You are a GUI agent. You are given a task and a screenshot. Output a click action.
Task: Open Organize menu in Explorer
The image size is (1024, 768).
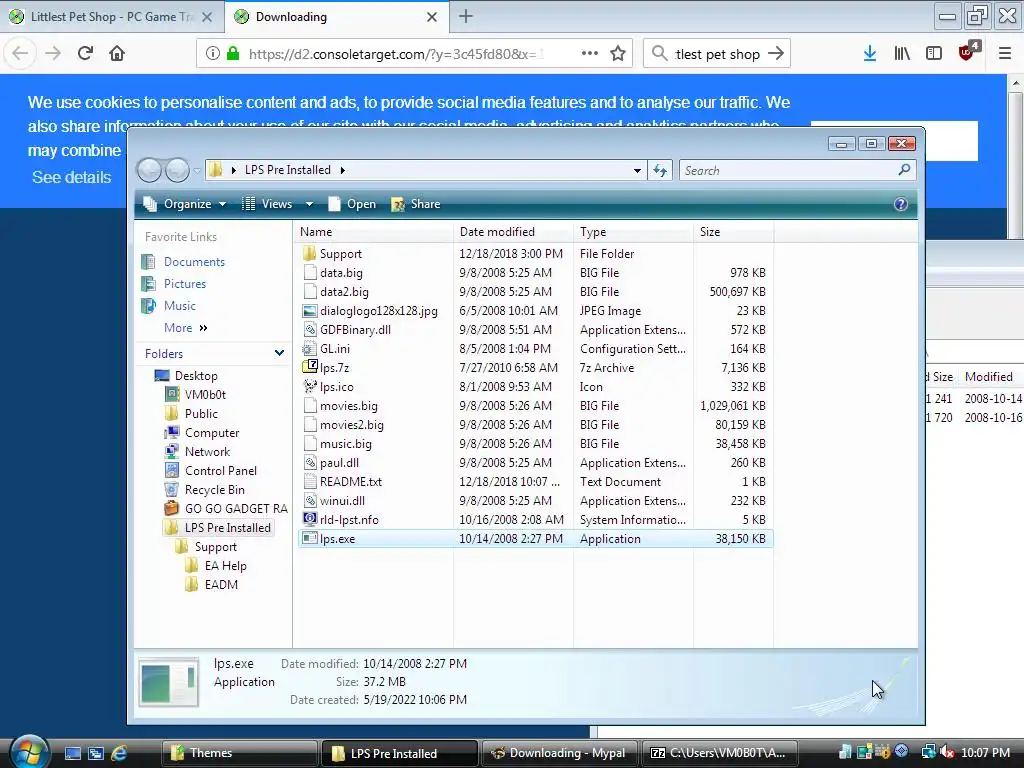(185, 204)
